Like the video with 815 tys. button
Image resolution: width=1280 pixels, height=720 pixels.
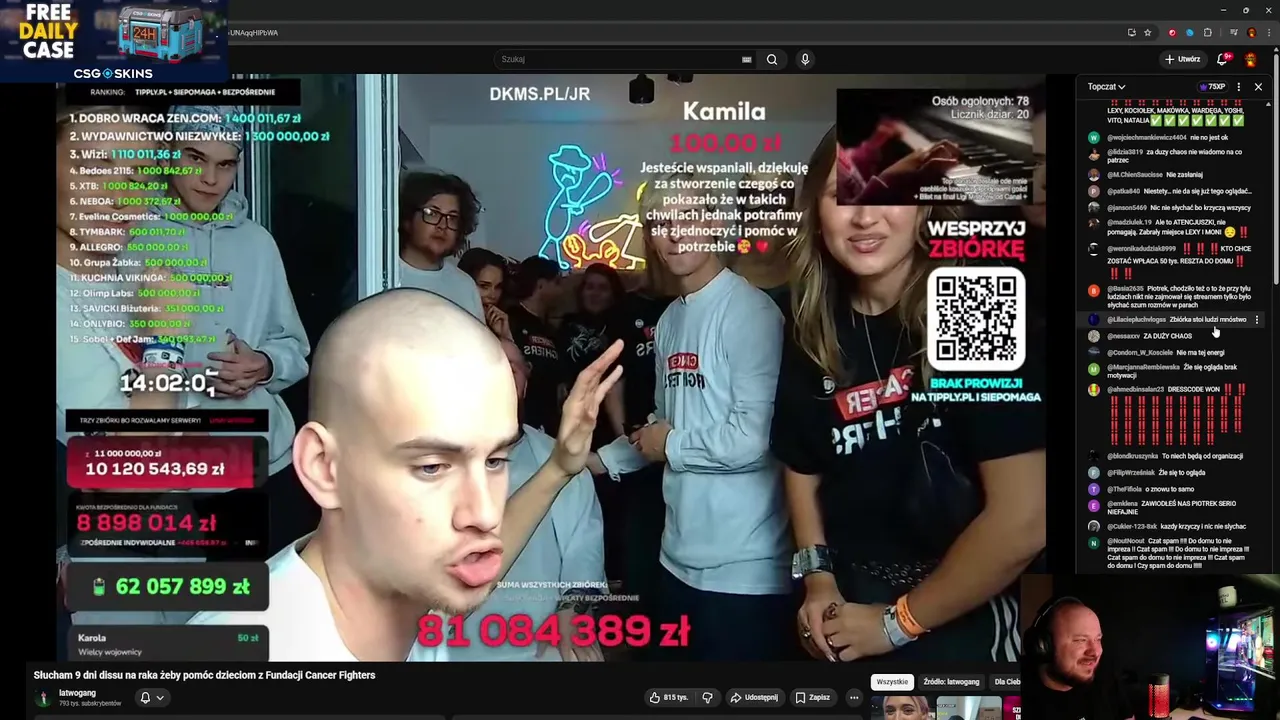tap(669, 697)
